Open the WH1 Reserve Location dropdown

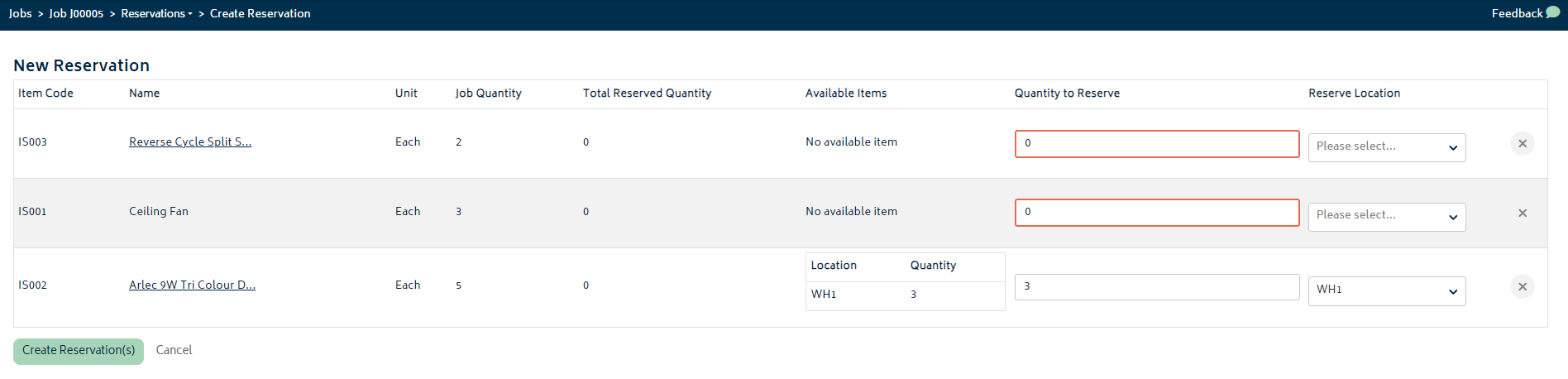1386,290
